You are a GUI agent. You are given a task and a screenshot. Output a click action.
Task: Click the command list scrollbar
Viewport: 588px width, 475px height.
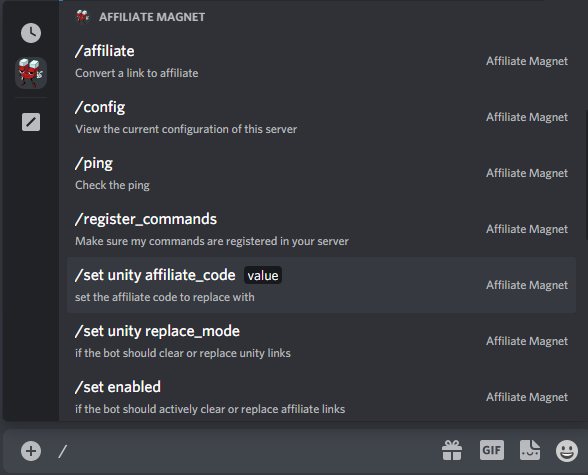(x=586, y=176)
